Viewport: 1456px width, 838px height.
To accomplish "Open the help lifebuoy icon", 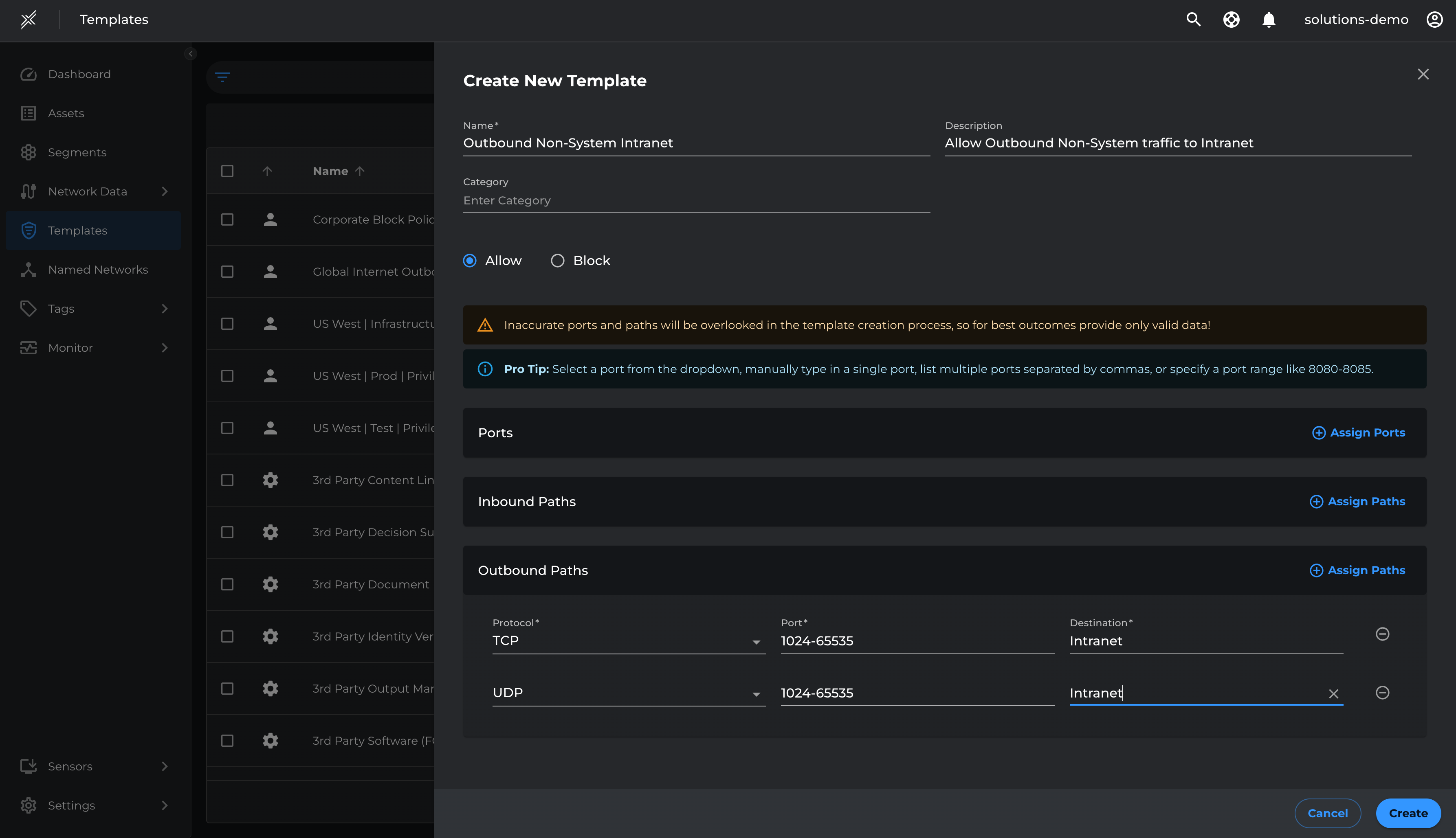I will (1231, 20).
